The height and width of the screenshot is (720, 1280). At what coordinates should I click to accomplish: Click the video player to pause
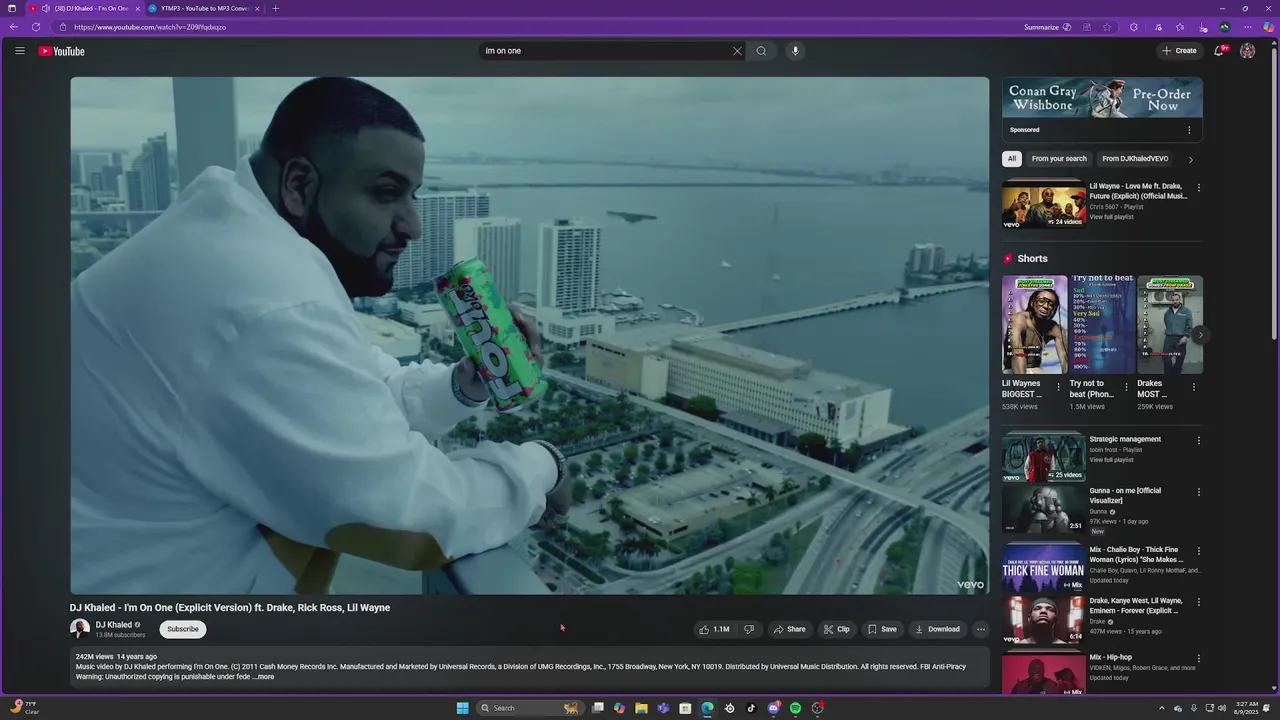coord(529,336)
